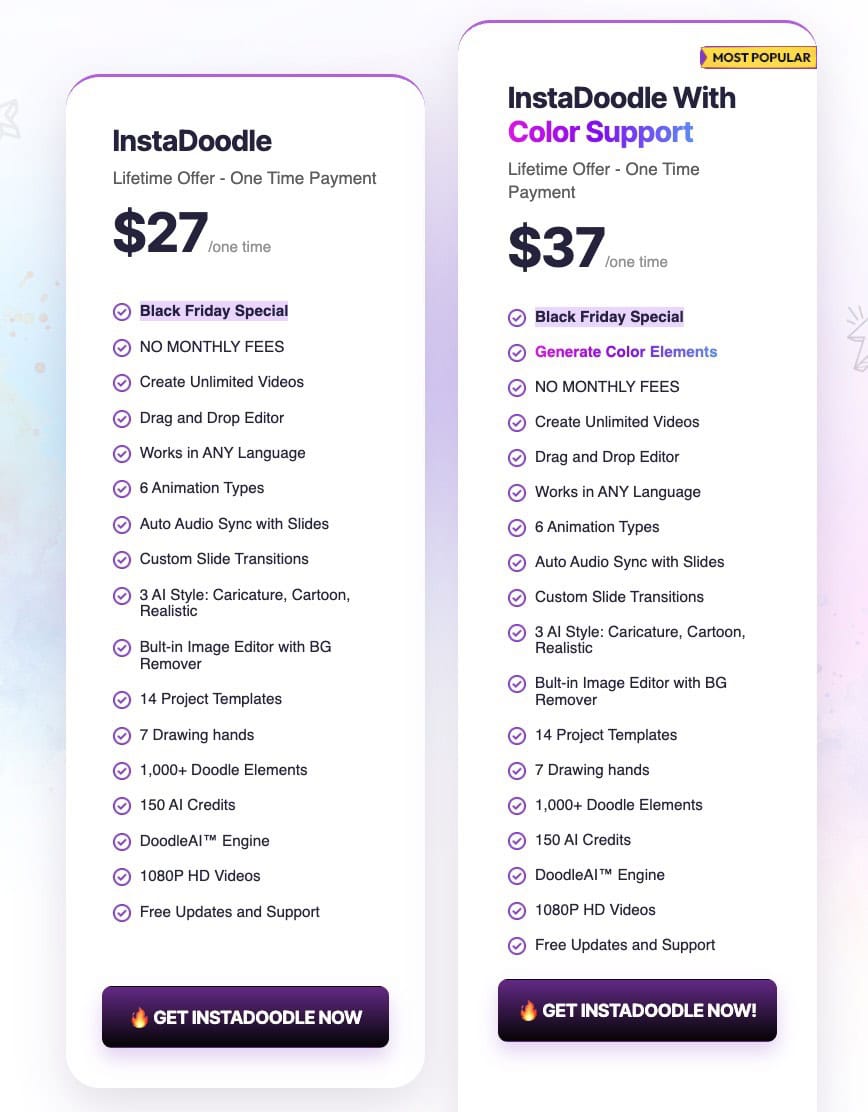Click checkmark beside 1080P HD Videos in $37 plan
This screenshot has width=868, height=1112.
517,910
